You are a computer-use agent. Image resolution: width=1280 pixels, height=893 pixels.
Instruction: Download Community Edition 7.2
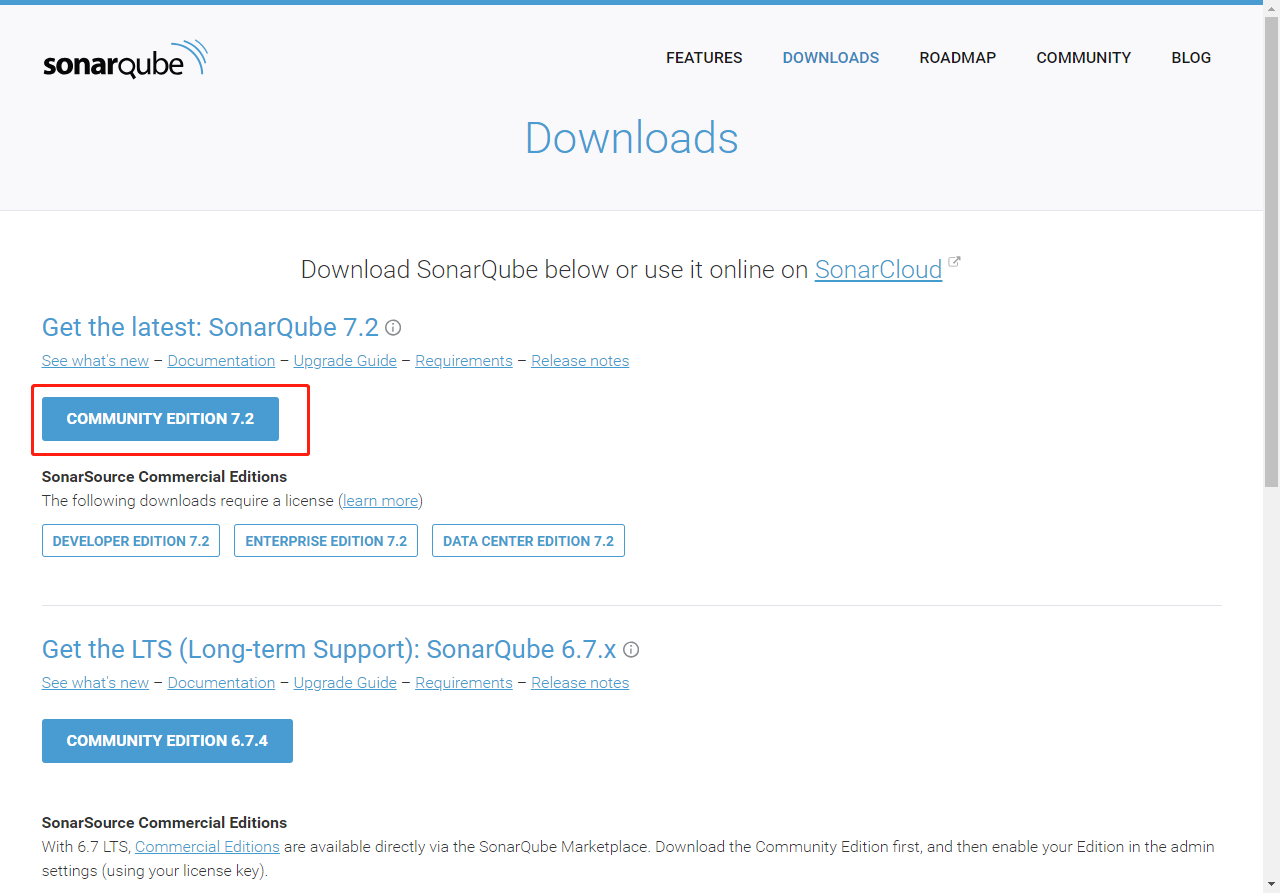[x=160, y=419]
